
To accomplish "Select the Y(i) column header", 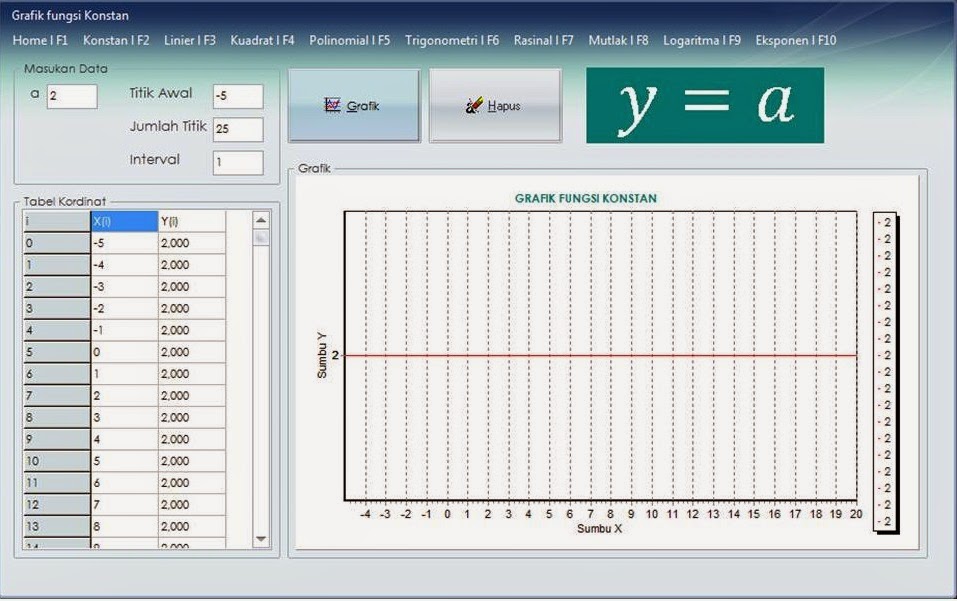I will pyautogui.click(x=192, y=221).
